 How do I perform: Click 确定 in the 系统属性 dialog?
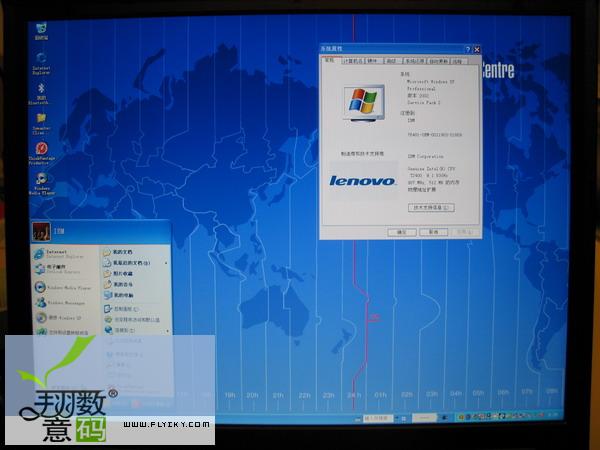[x=401, y=232]
